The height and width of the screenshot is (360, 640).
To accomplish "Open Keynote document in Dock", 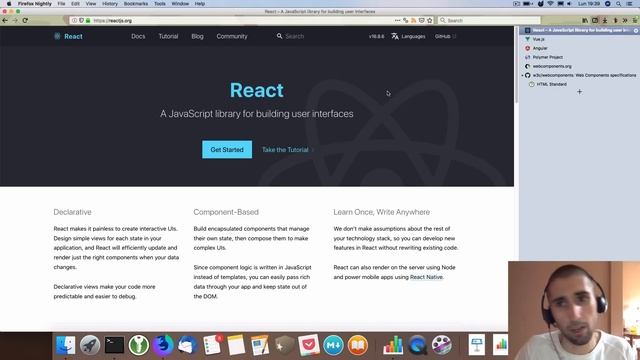I will 476,345.
